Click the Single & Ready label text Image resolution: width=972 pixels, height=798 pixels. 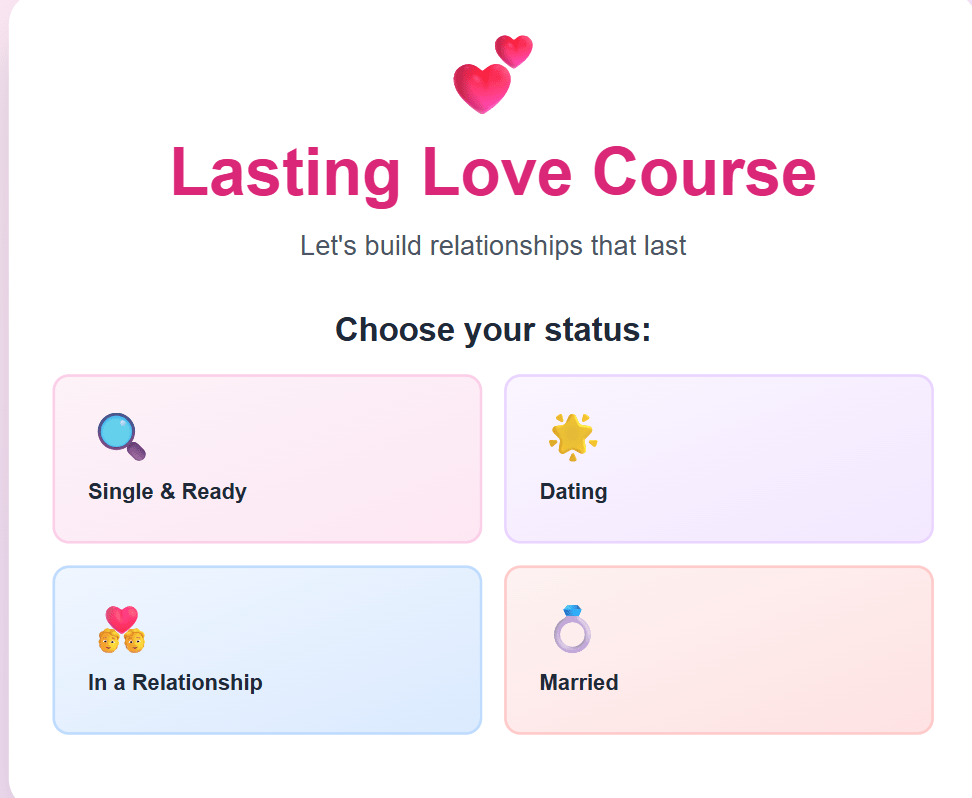(x=166, y=491)
